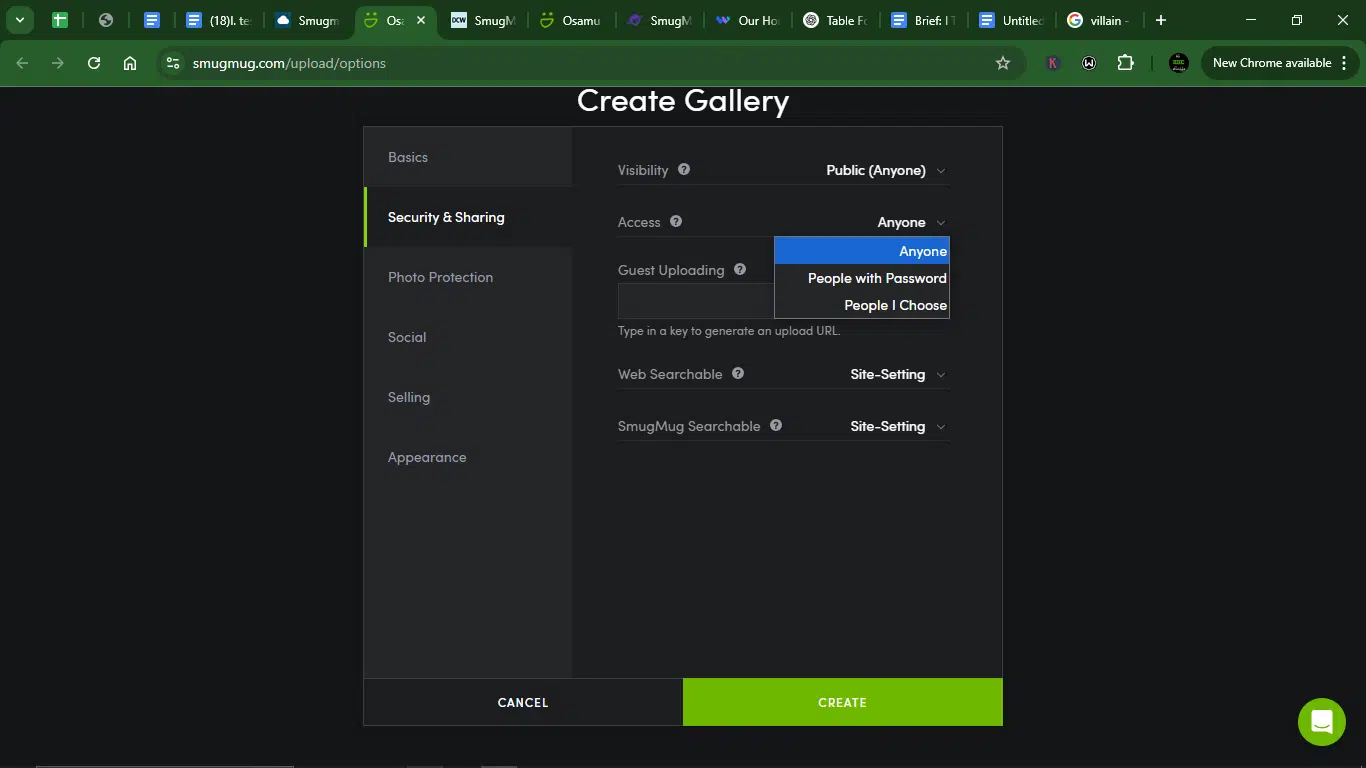This screenshot has width=1366, height=768.
Task: Switch to globe icon tab
Action: pyautogui.click(x=106, y=20)
